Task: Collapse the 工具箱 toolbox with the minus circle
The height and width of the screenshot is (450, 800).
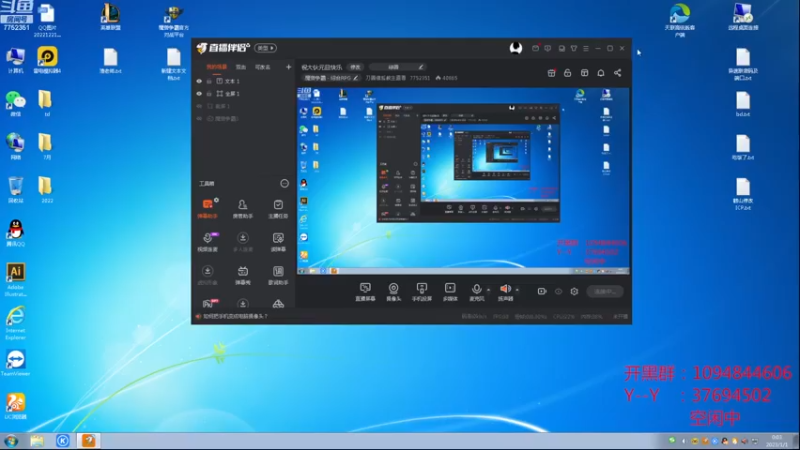Action: [284, 183]
